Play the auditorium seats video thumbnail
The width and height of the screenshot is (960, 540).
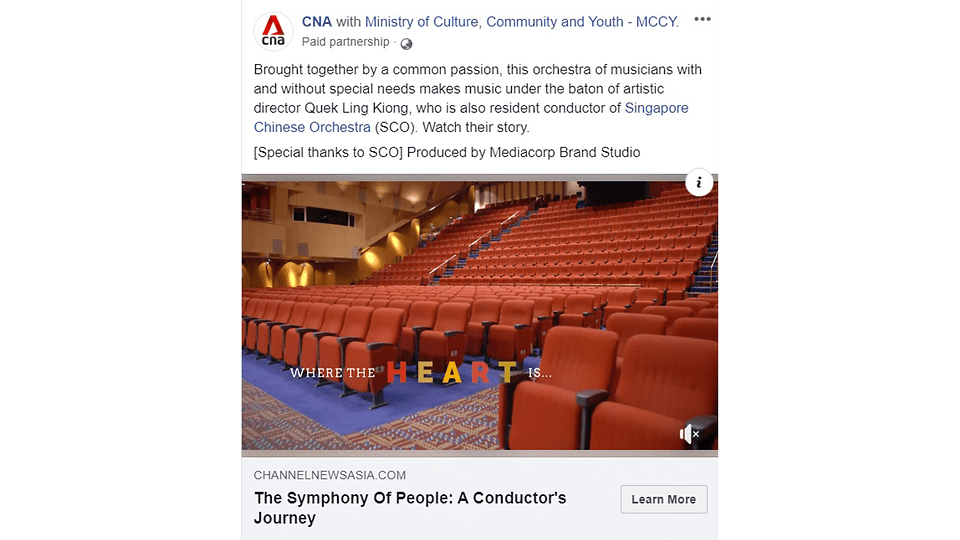click(x=479, y=315)
